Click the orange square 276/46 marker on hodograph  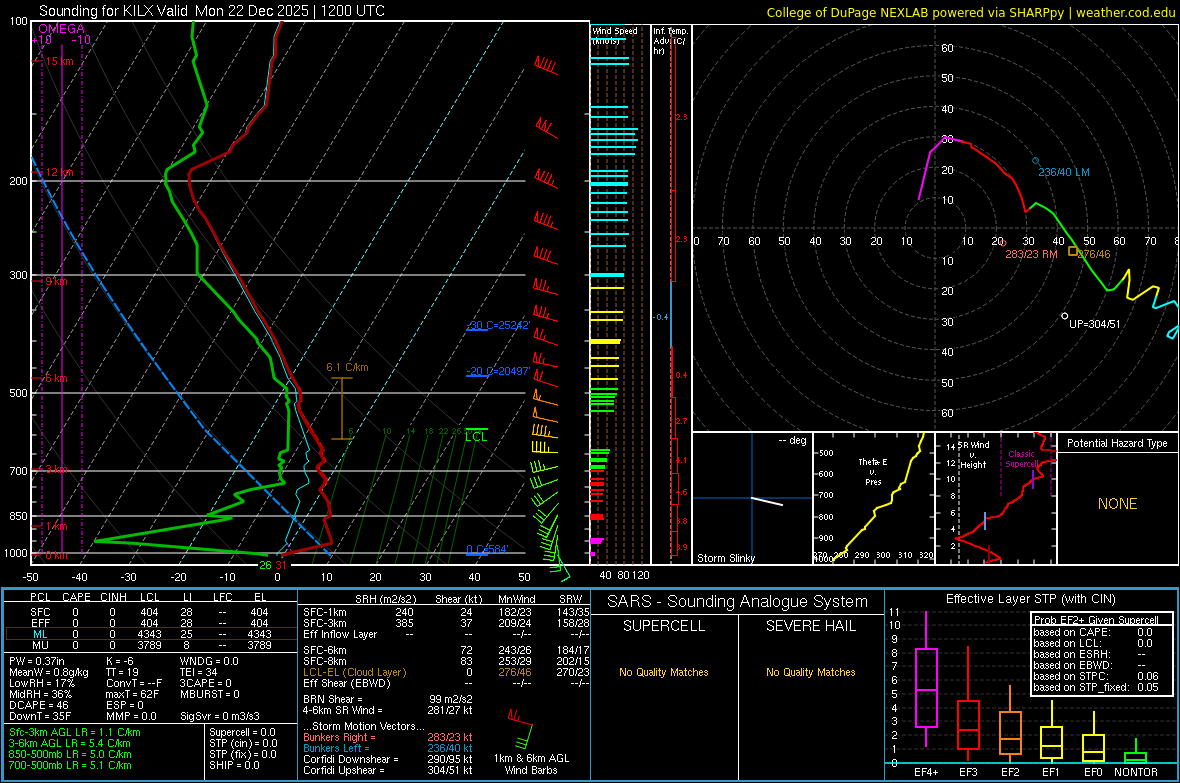click(x=1073, y=251)
